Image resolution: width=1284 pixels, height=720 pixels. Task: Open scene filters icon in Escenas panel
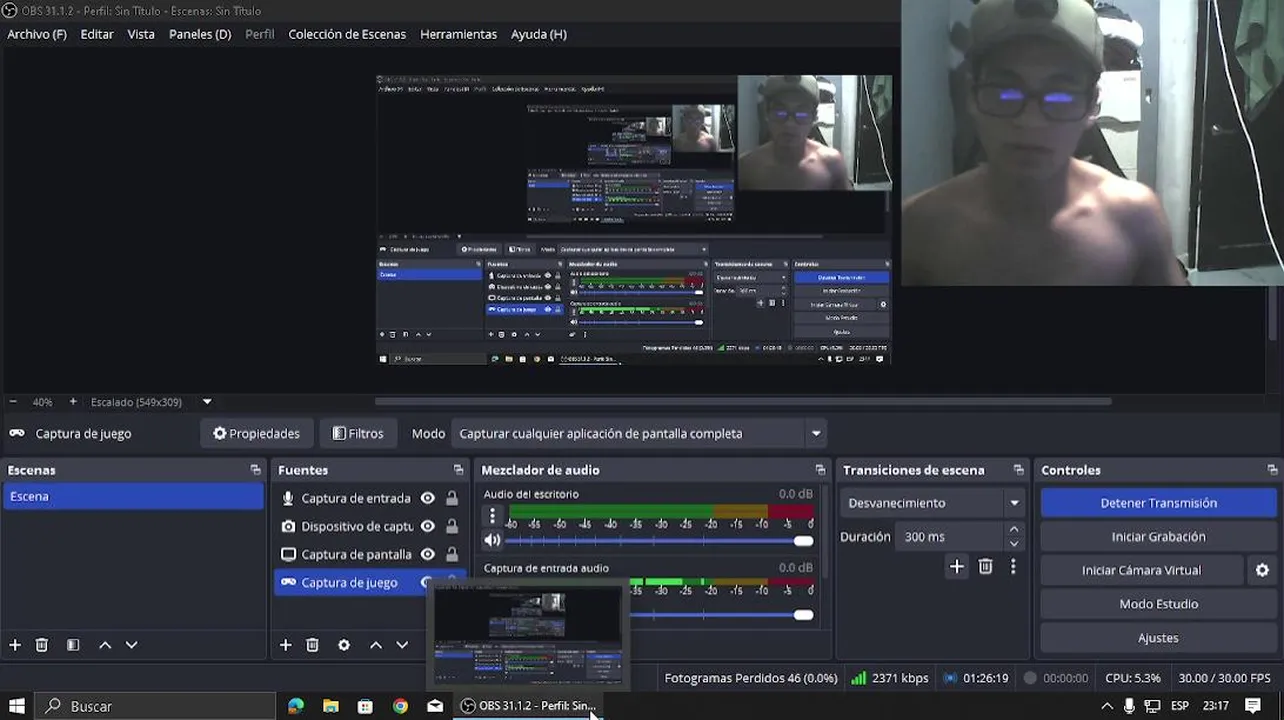(73, 645)
